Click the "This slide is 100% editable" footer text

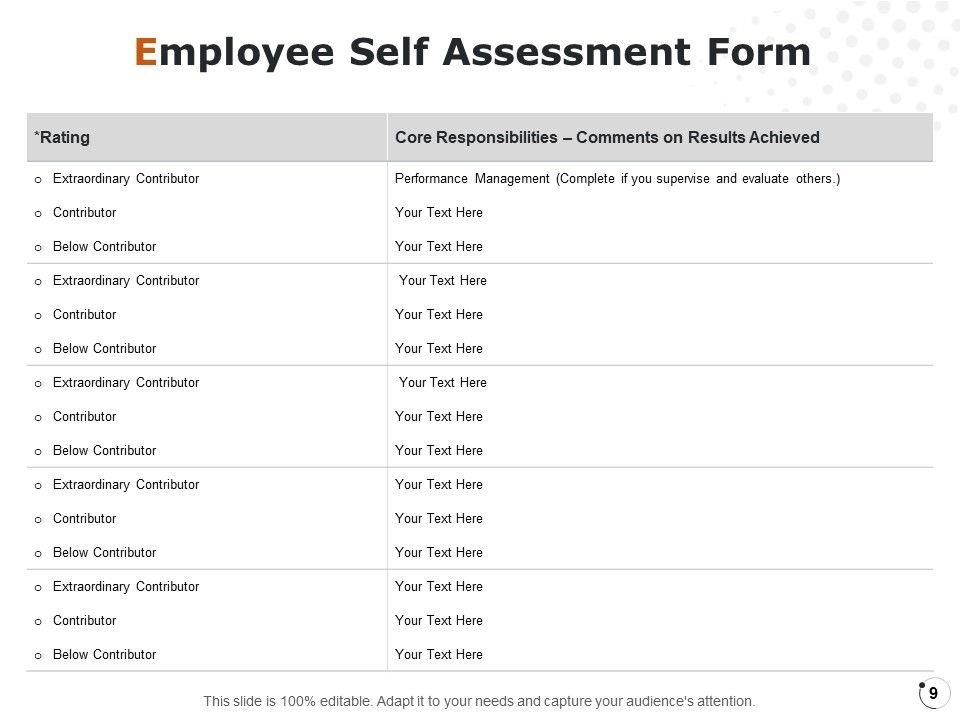(x=479, y=702)
